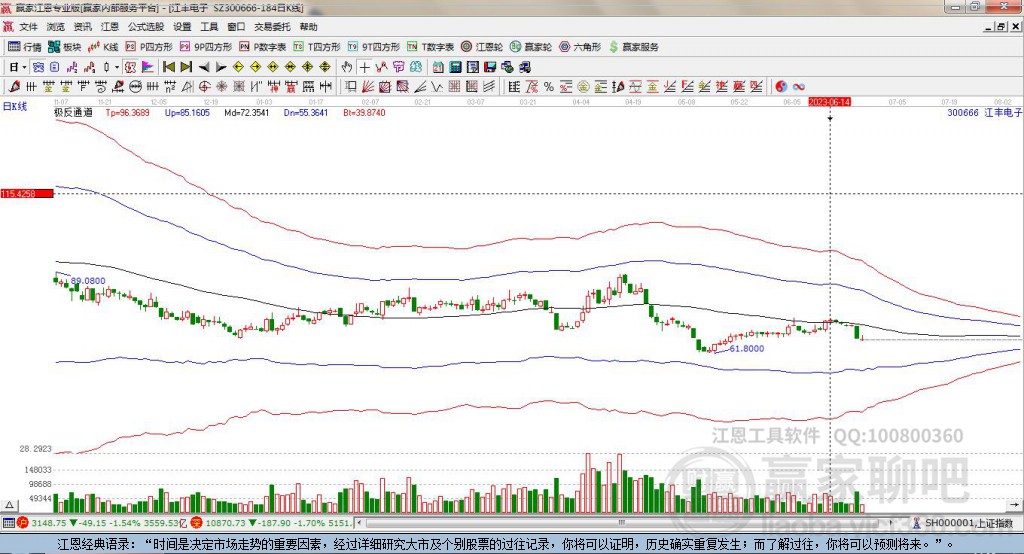Open the 行情 market quotes view
Image resolution: width=1024 pixels, height=554 pixels.
[x=25, y=47]
